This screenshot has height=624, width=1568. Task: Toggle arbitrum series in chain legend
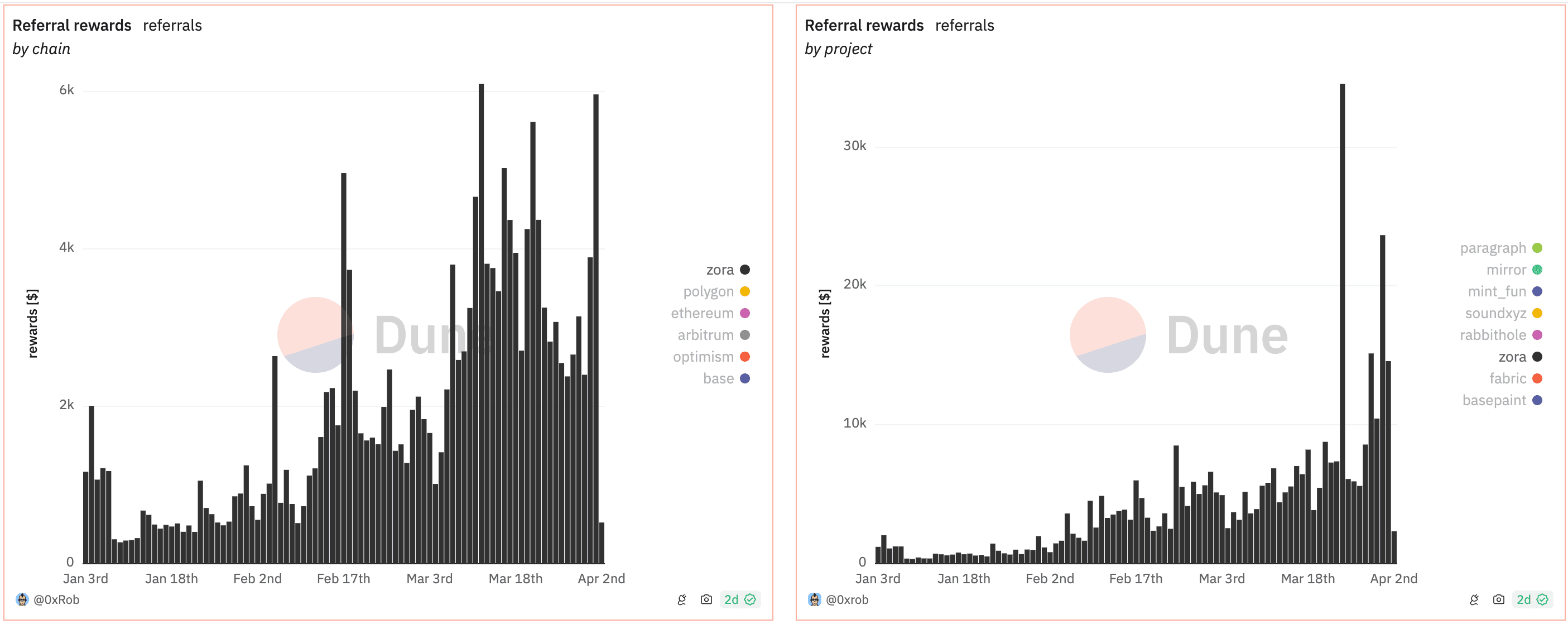(713, 335)
